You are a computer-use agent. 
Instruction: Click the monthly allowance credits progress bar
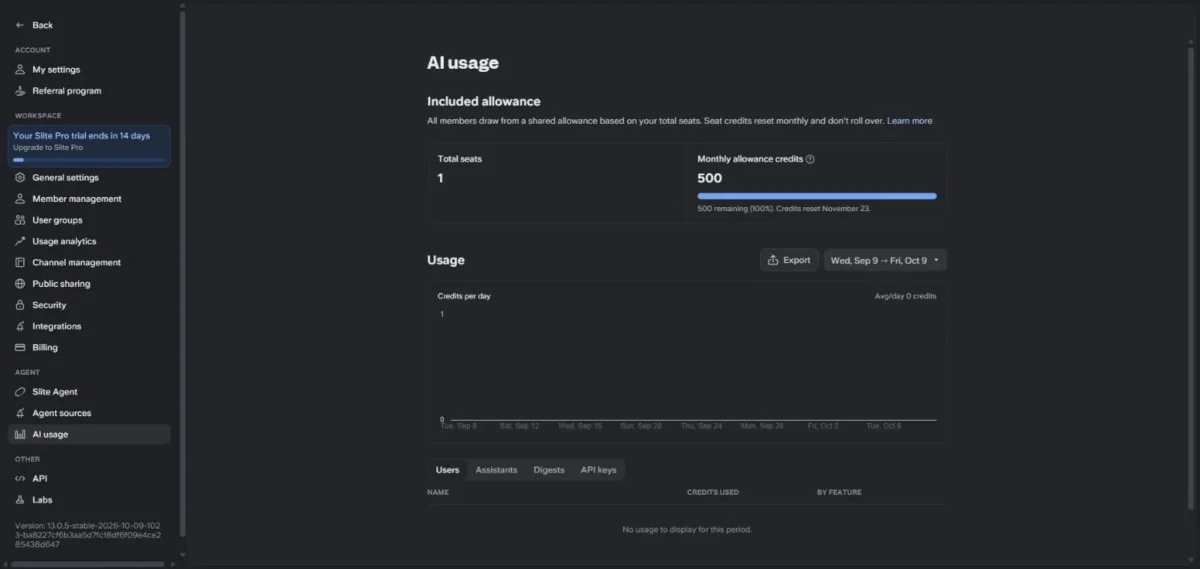click(x=817, y=196)
